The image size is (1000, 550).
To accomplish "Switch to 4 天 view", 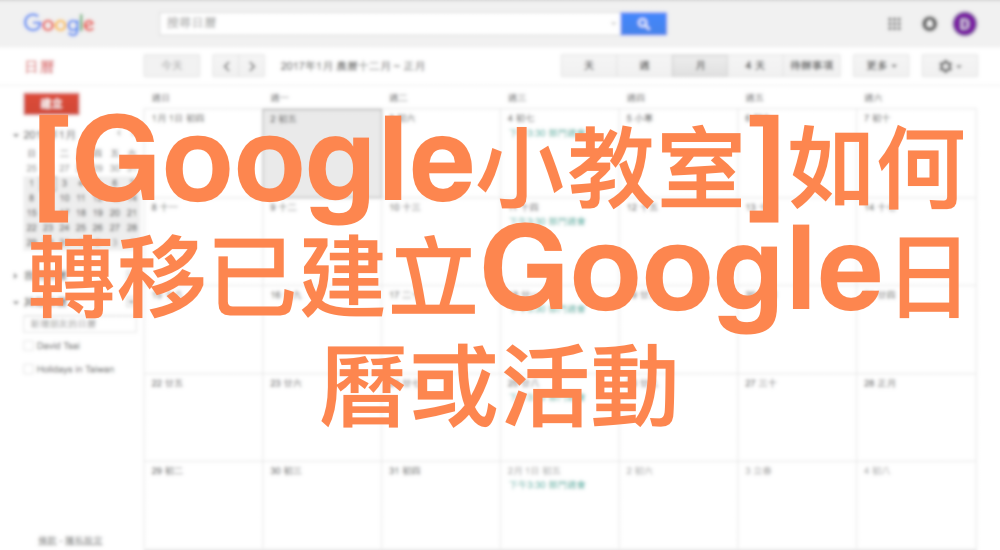I will pyautogui.click(x=755, y=66).
